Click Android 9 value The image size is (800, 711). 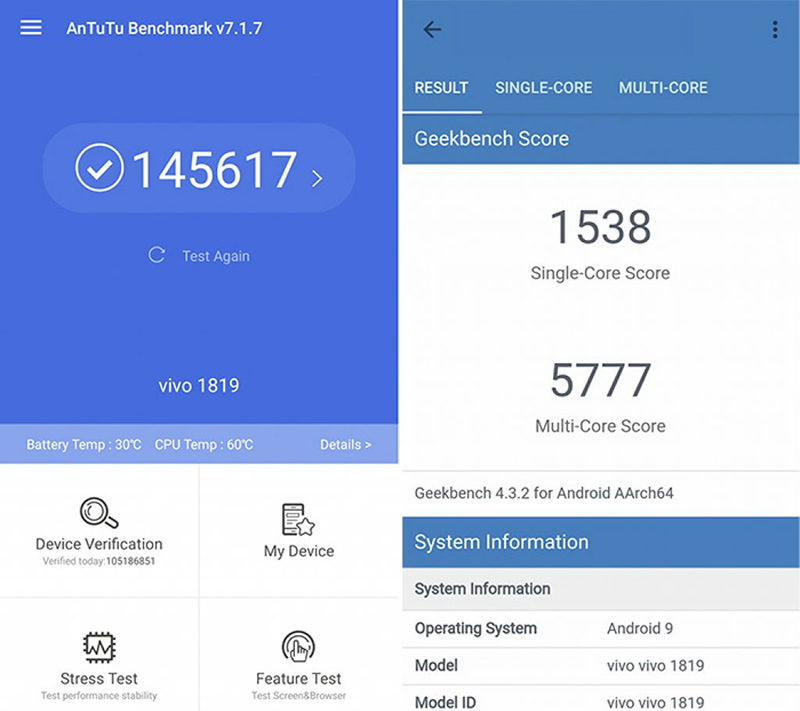point(640,628)
